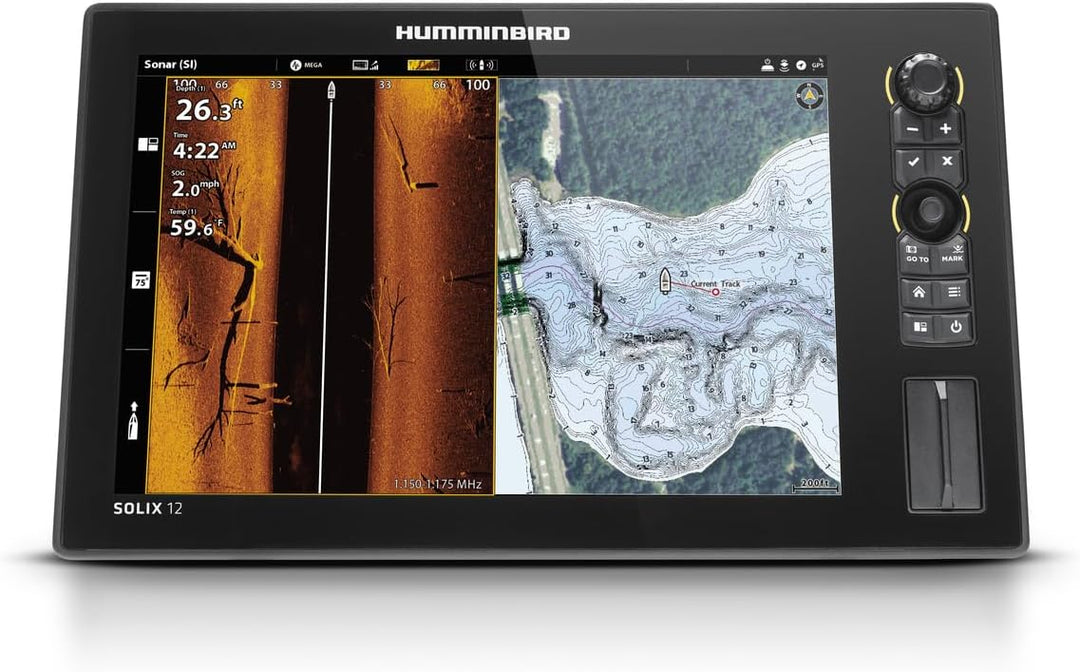The height and width of the screenshot is (672, 1080).
Task: Tap the boat icon atop the side imaging view
Action: 331,90
